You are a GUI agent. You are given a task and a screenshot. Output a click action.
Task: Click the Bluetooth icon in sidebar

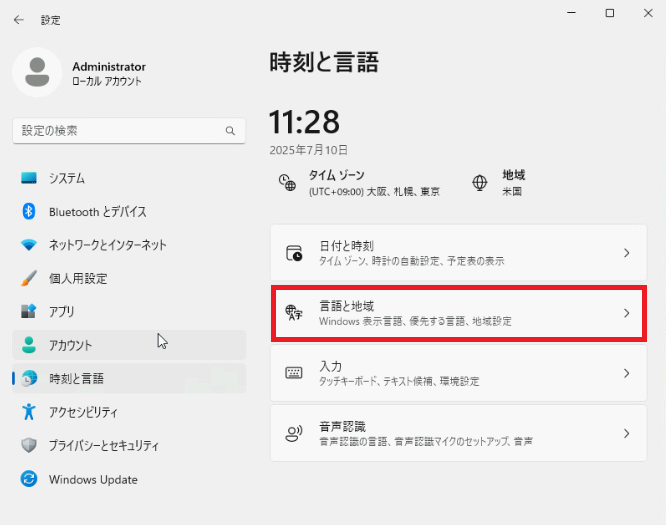click(x=29, y=211)
